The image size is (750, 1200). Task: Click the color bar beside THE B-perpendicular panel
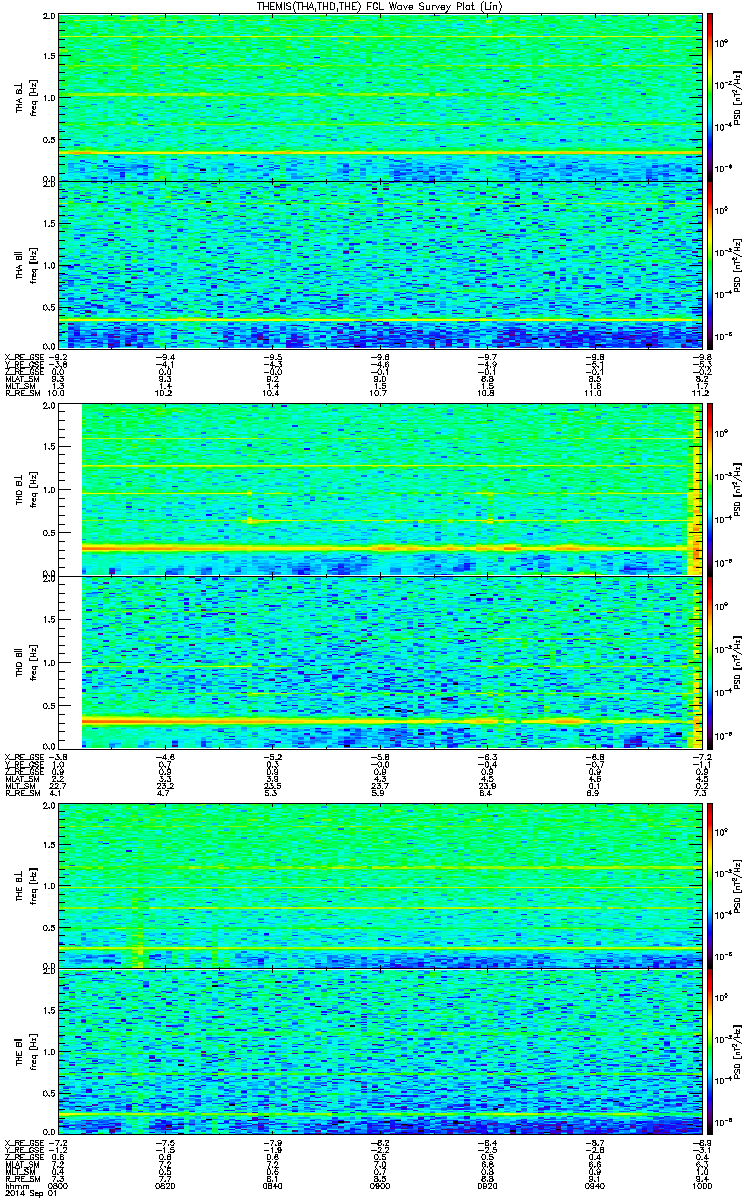click(x=710, y=885)
